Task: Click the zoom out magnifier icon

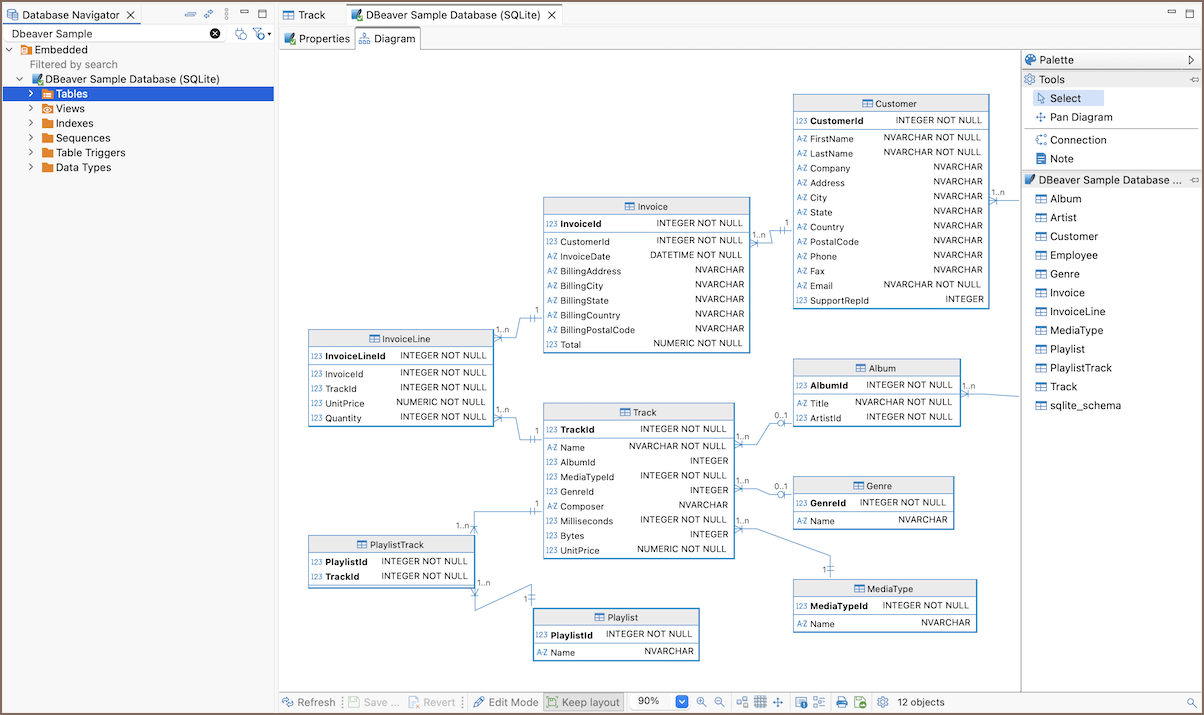Action: (719, 702)
